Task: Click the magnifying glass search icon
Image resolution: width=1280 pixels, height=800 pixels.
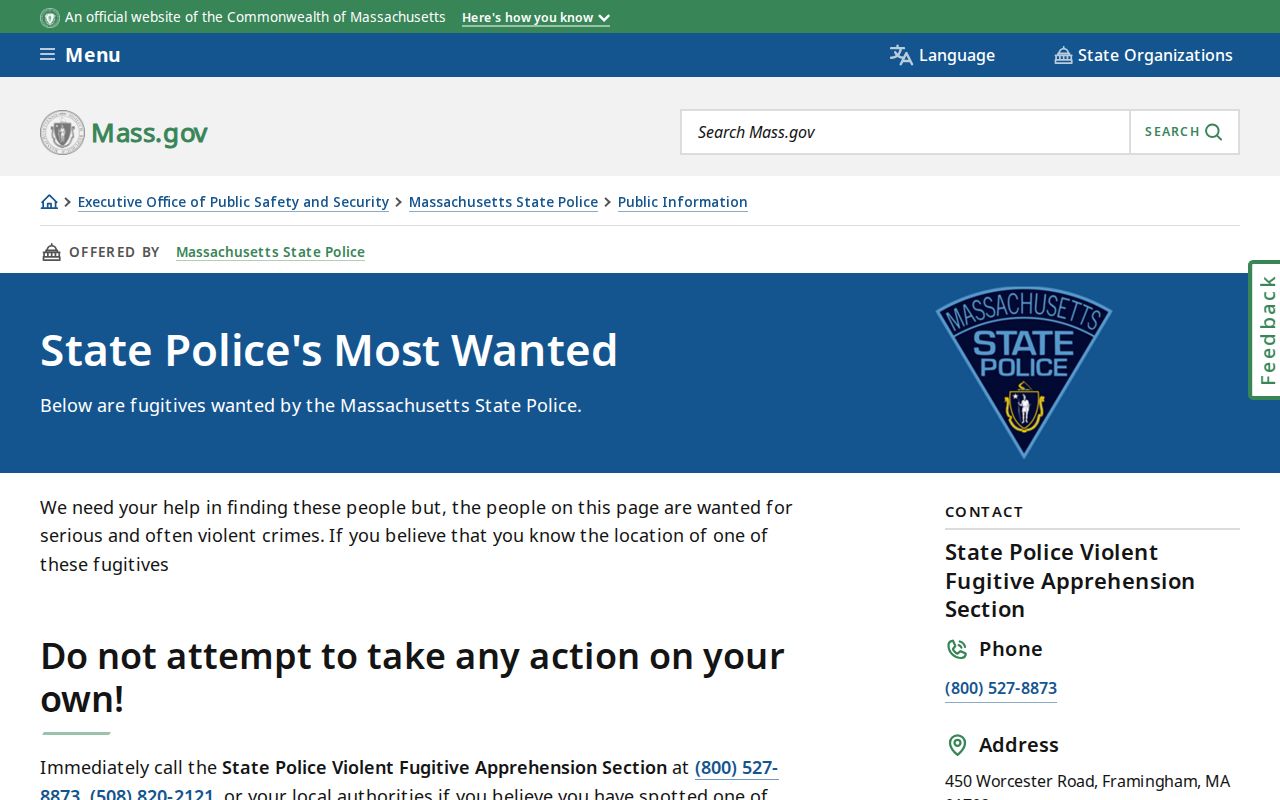Action: click(1214, 132)
